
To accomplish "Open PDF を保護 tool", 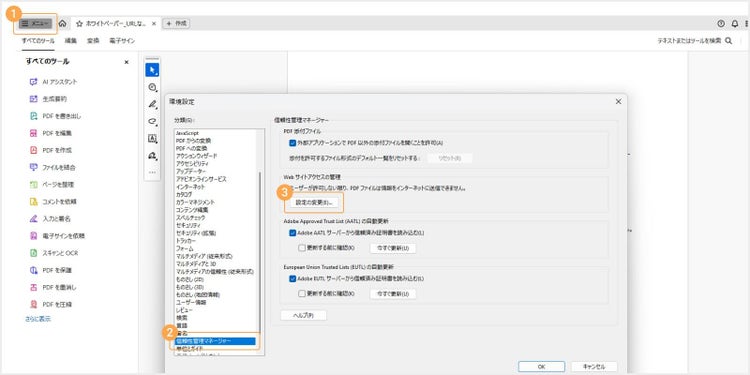I will coord(50,270).
